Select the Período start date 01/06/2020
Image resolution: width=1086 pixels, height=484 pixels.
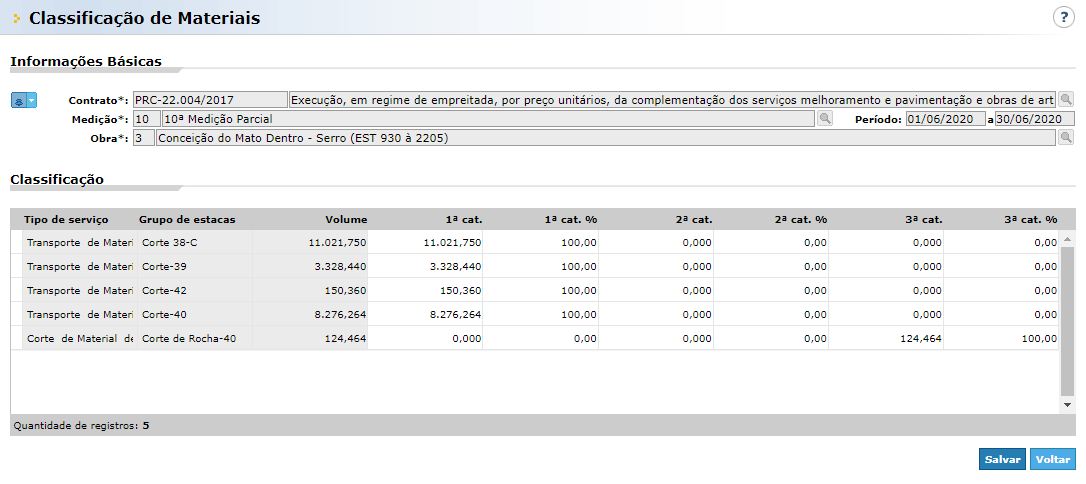click(945, 119)
